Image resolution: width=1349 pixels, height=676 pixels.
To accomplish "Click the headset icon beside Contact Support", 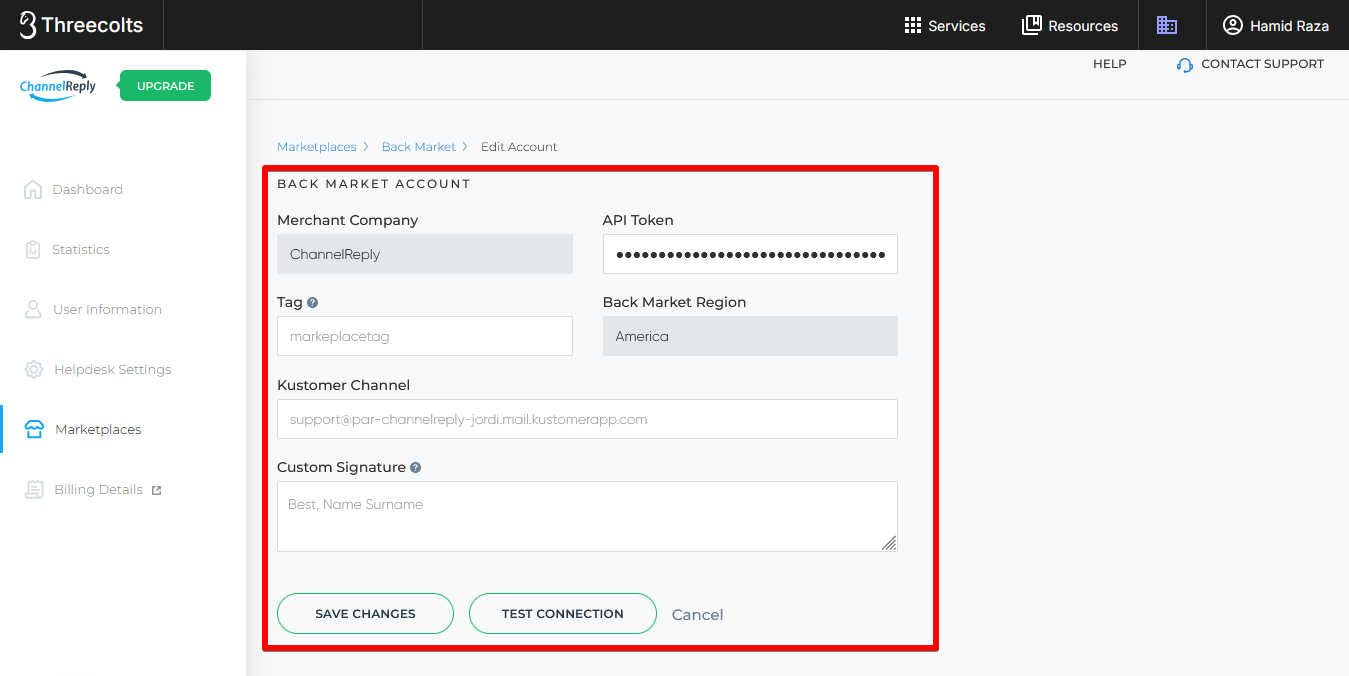I will (1185, 65).
